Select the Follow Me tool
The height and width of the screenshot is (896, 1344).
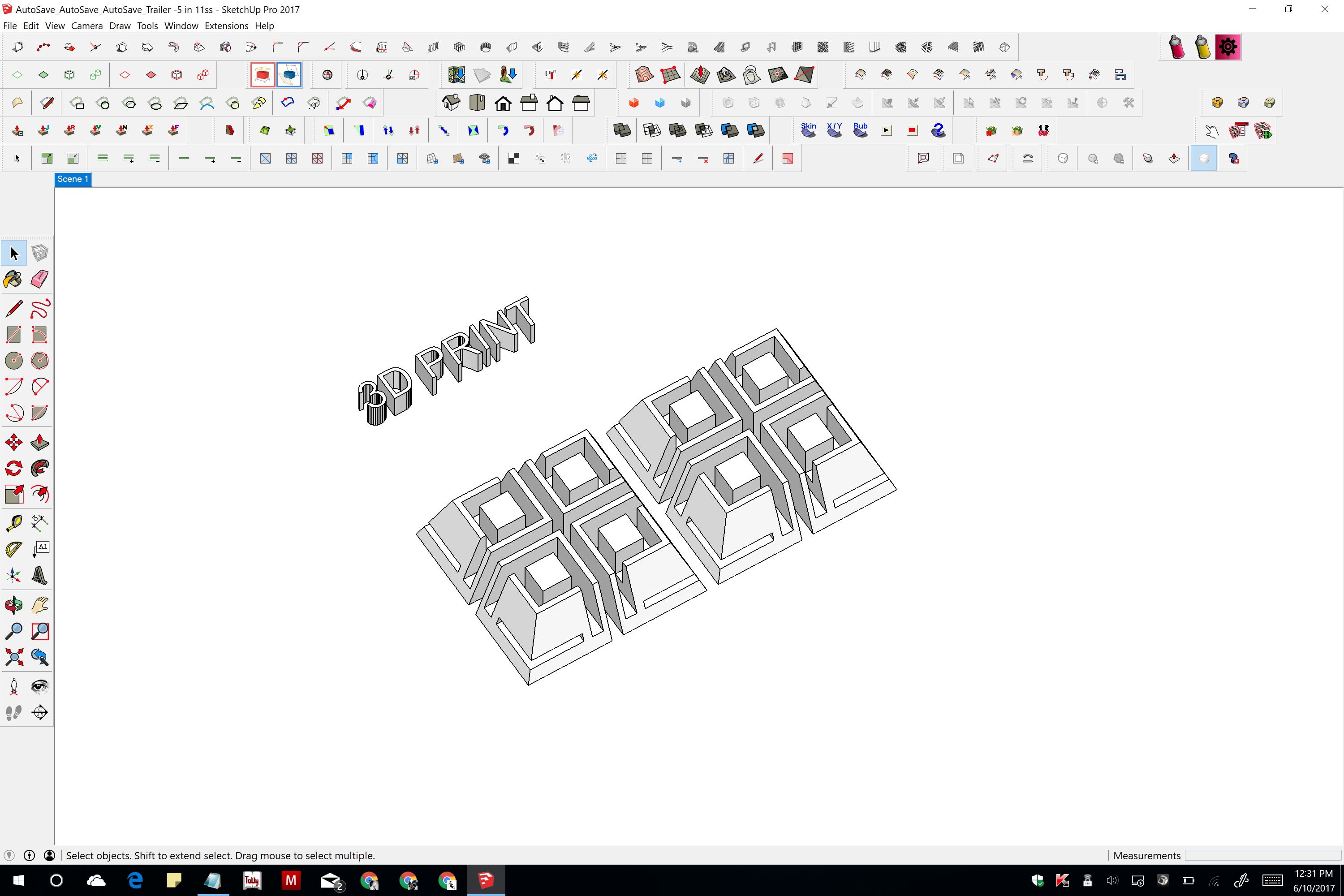[40, 469]
